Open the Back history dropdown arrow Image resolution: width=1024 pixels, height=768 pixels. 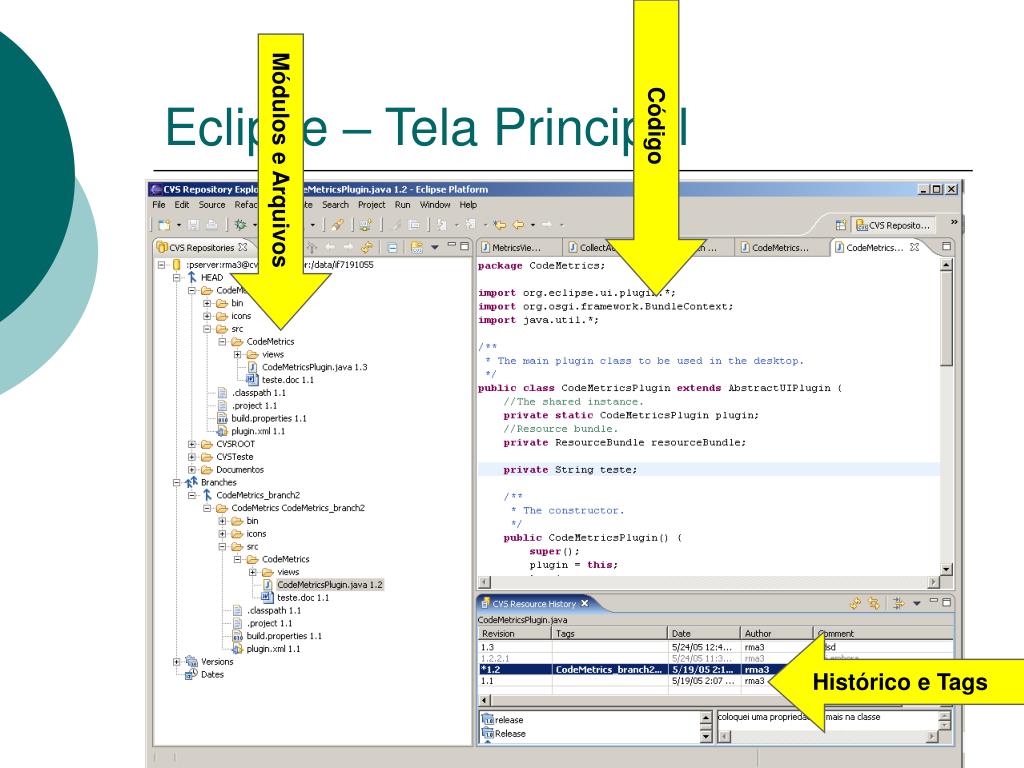coord(533,225)
